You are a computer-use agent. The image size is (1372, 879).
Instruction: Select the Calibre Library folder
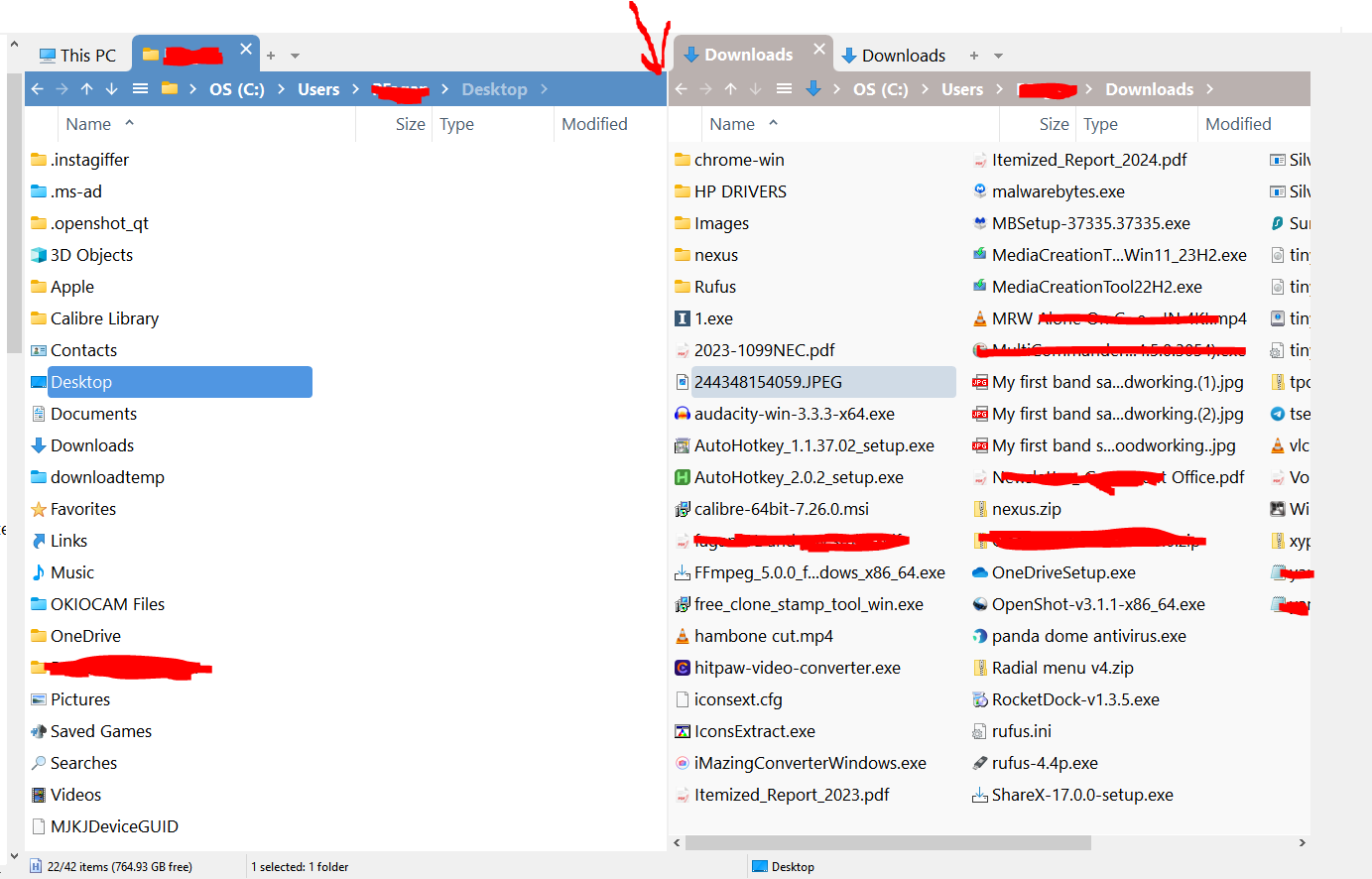104,318
